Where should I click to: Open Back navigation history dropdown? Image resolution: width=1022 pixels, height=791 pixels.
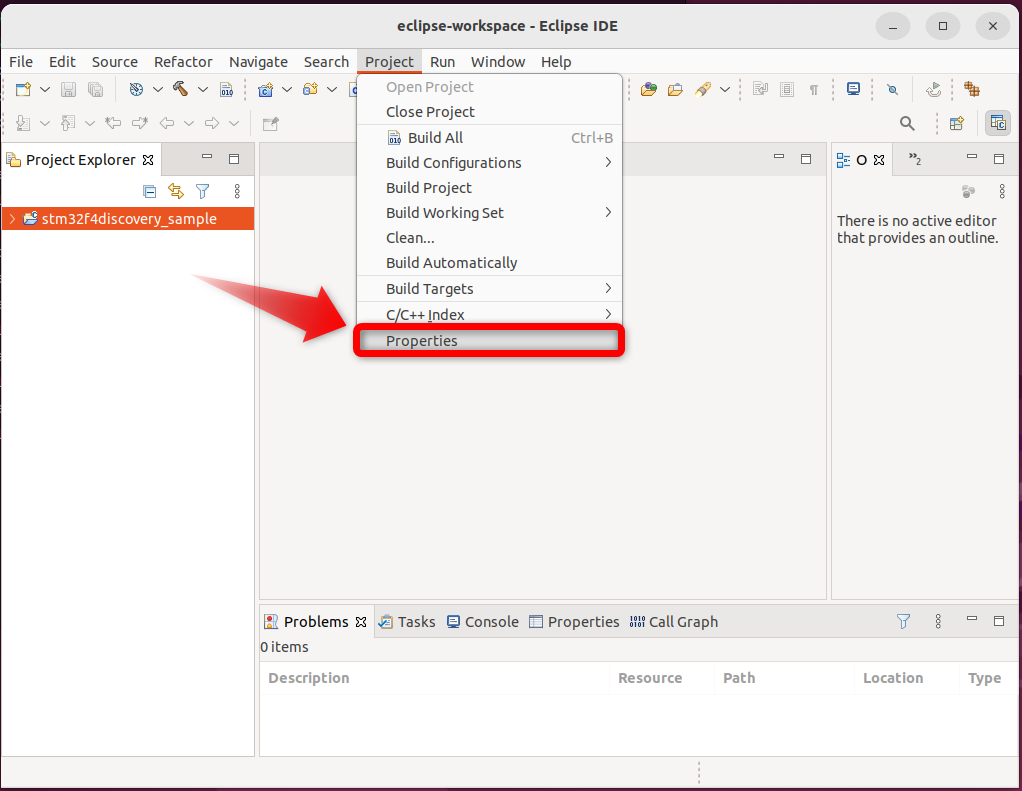189,123
